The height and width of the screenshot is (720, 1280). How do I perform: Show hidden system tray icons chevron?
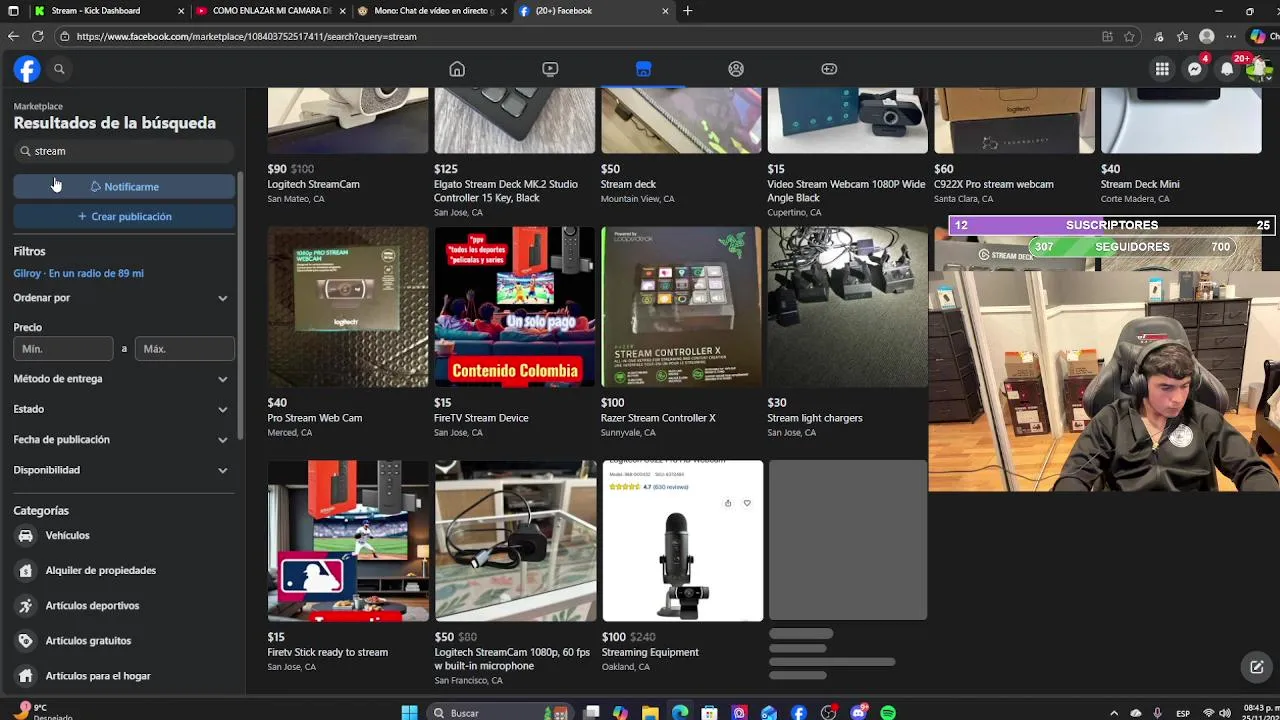click(x=1114, y=713)
